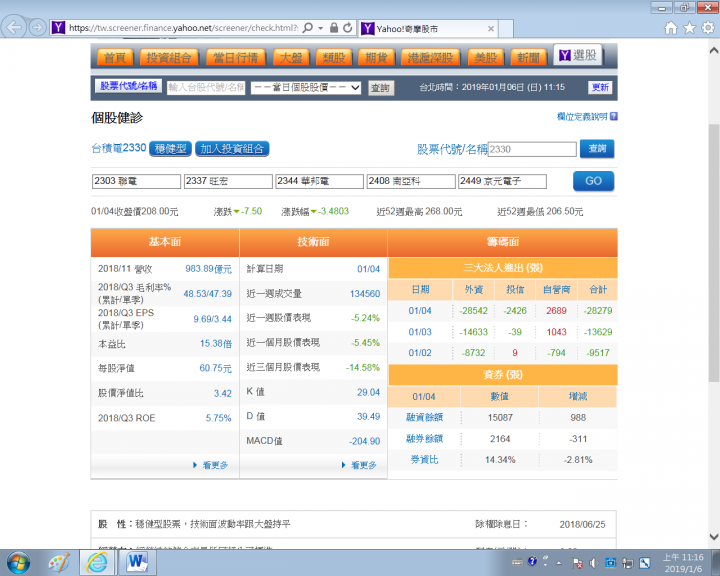The width and height of the screenshot is (720, 576).
Task: Click the 01/04 date in 三大法人 table
Action: [420, 311]
